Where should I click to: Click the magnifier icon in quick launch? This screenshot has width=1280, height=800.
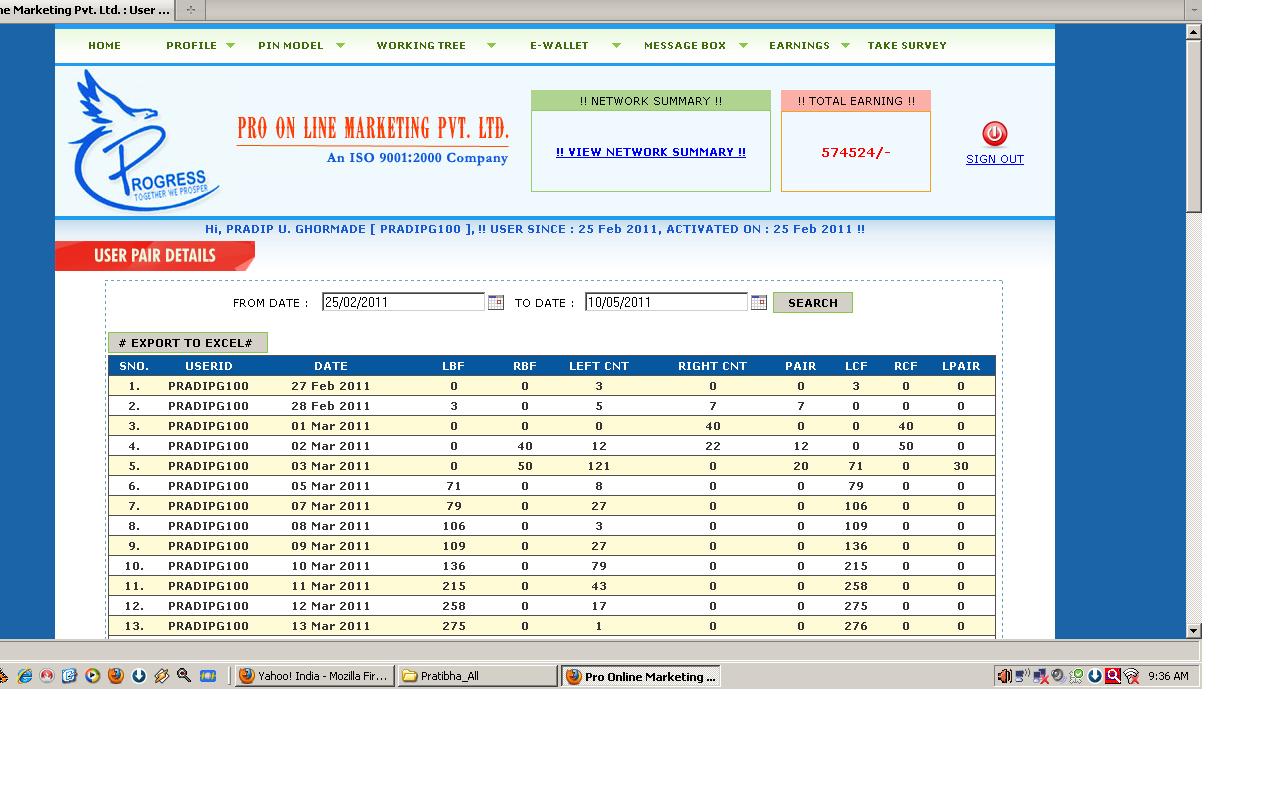click(x=184, y=676)
